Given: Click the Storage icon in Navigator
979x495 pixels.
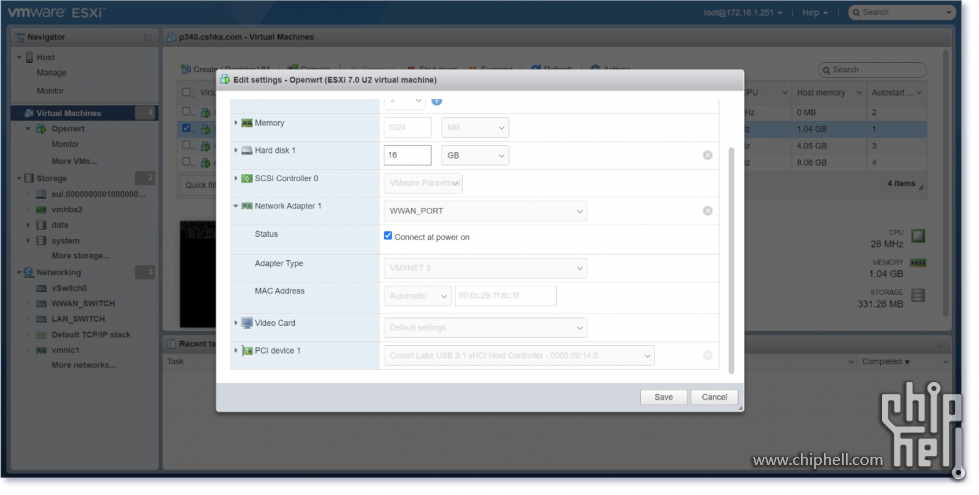Looking at the screenshot, I should point(29,179).
